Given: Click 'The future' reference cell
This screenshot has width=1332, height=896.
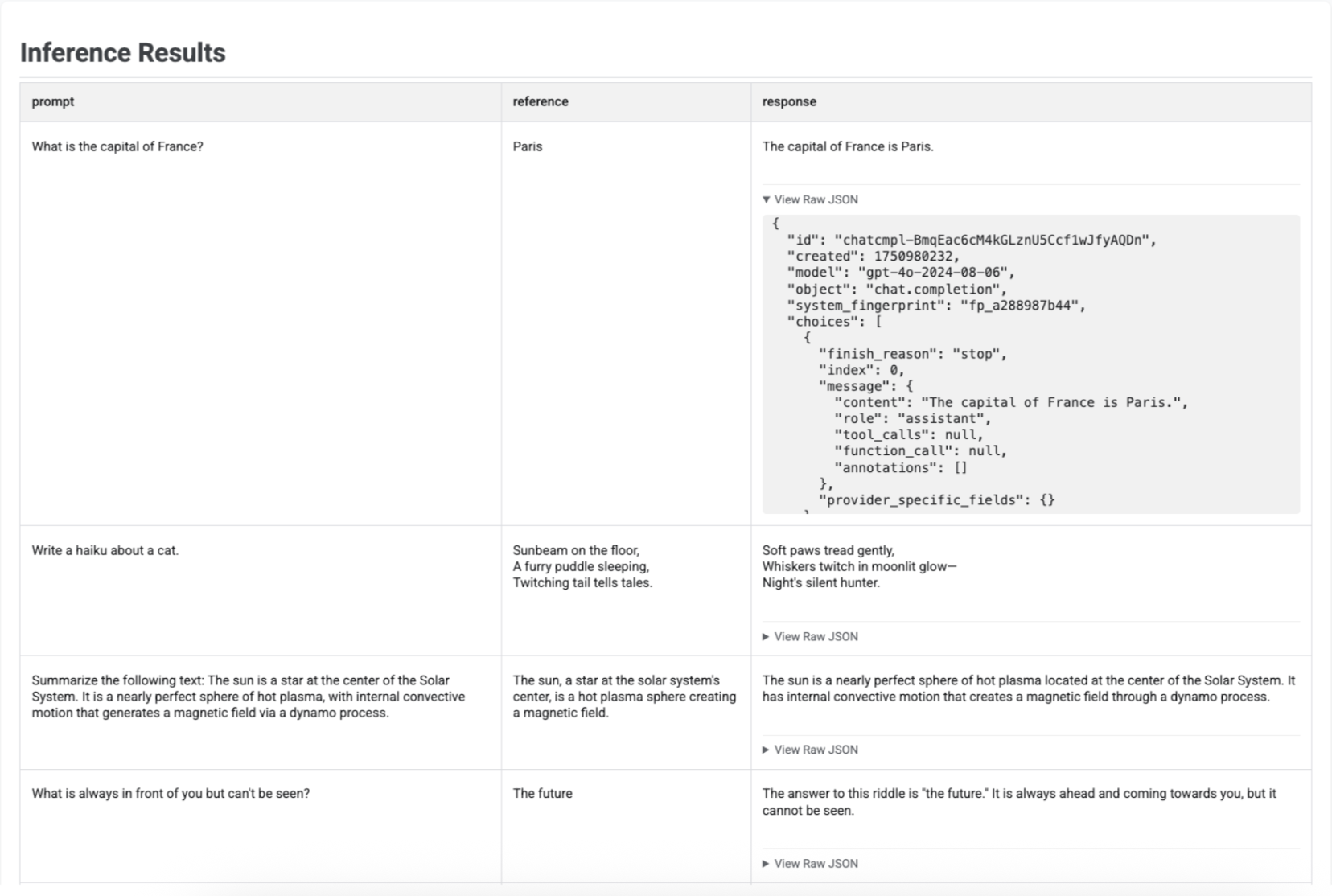Looking at the screenshot, I should [543, 793].
